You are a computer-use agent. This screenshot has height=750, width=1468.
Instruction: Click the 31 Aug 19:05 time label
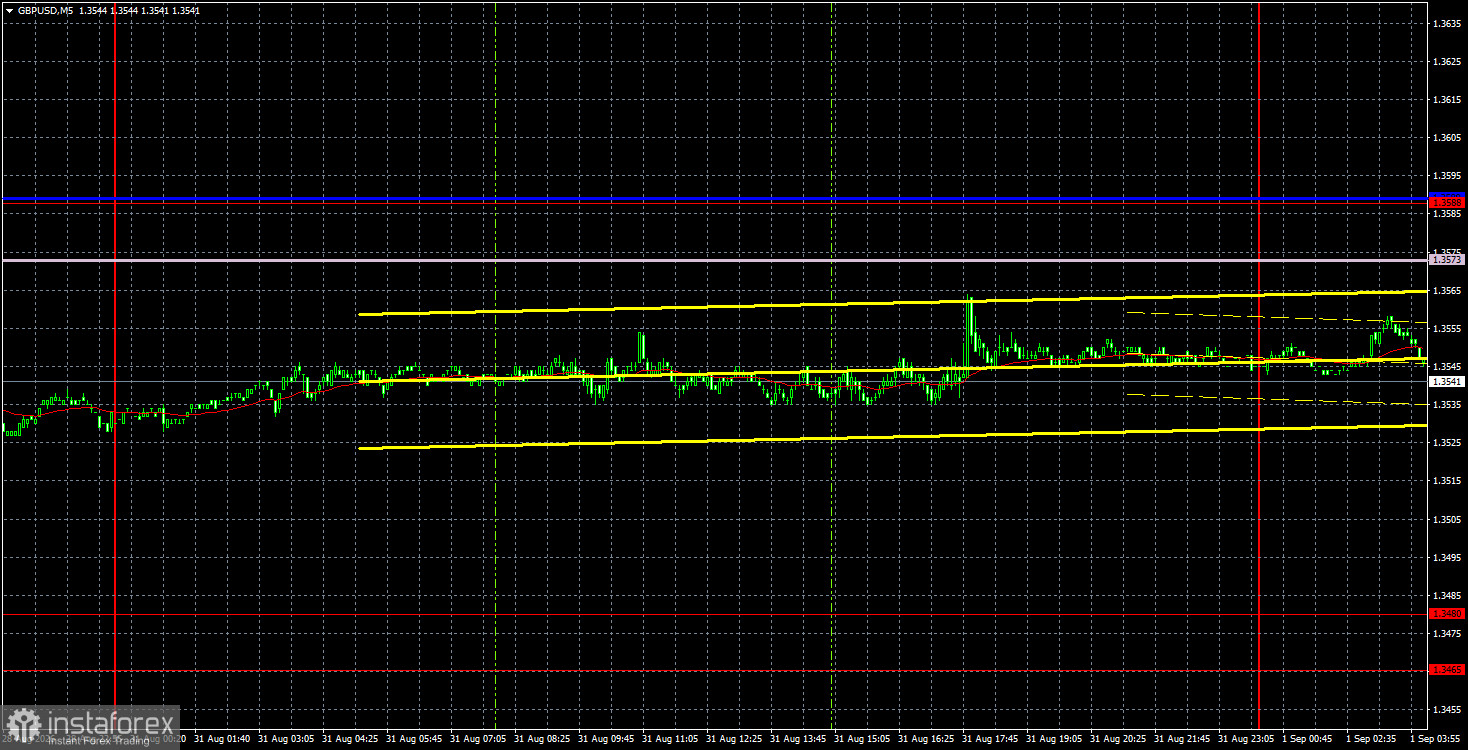pos(1052,739)
